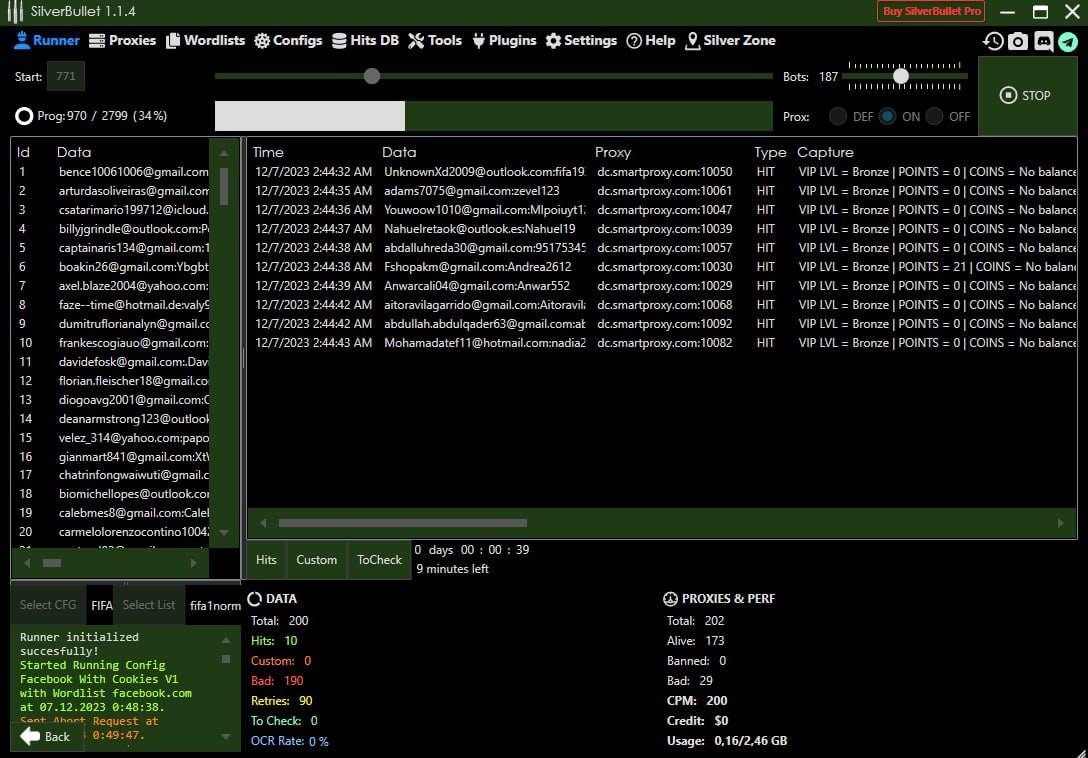Open the Configs section
This screenshot has width=1088, height=758.
[x=288, y=40]
